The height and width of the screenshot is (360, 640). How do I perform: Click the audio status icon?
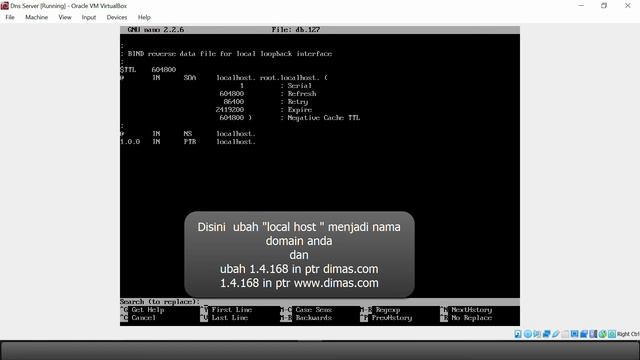point(537,334)
